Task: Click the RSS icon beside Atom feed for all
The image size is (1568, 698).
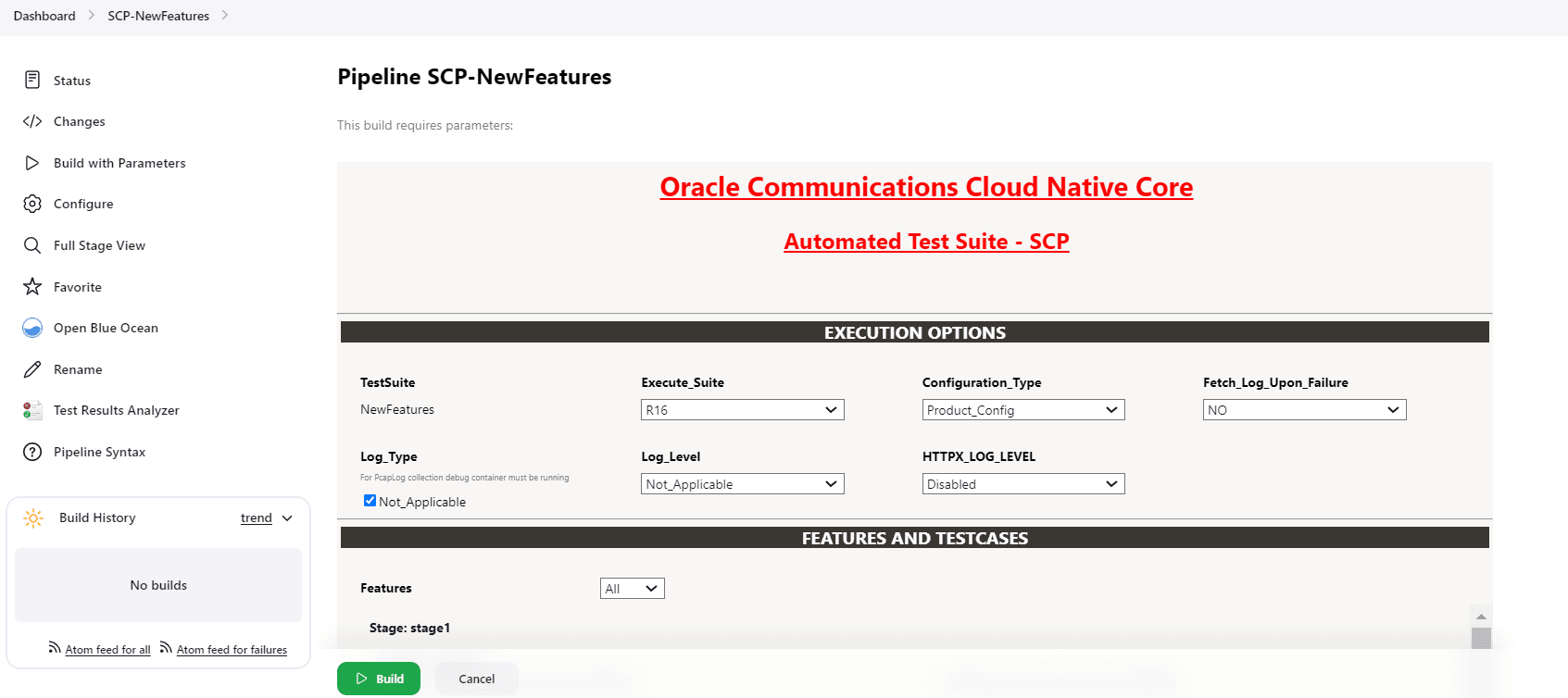Action: [55, 648]
